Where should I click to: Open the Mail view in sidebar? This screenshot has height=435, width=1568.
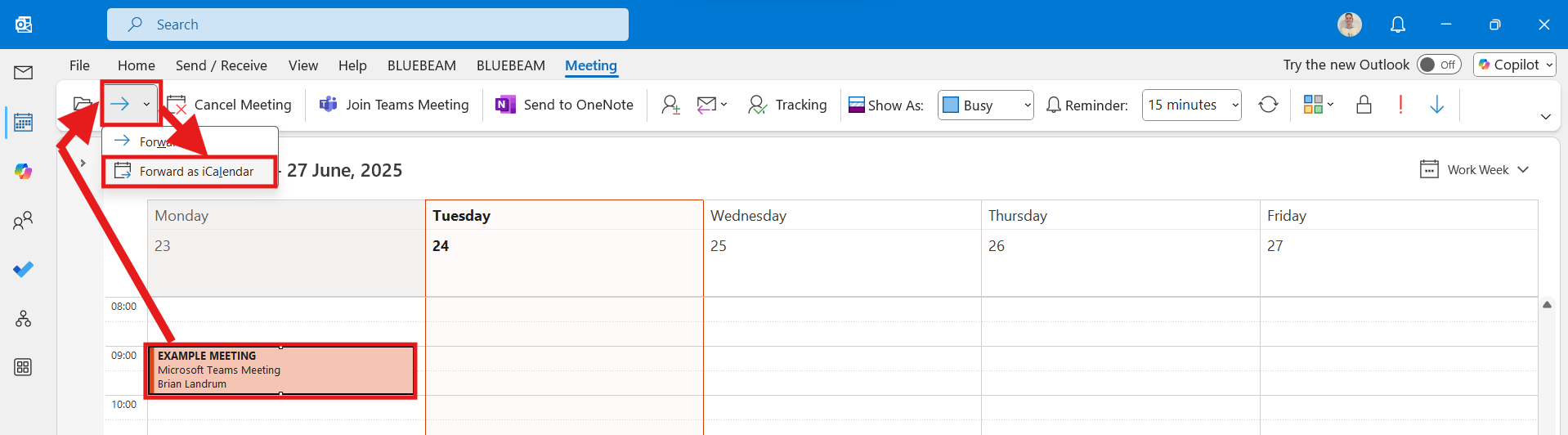(x=24, y=73)
